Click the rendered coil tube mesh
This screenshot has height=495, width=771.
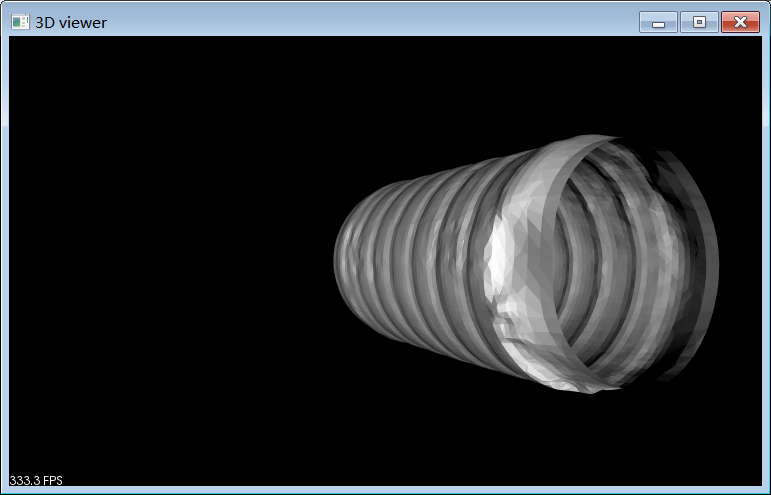pos(526,264)
